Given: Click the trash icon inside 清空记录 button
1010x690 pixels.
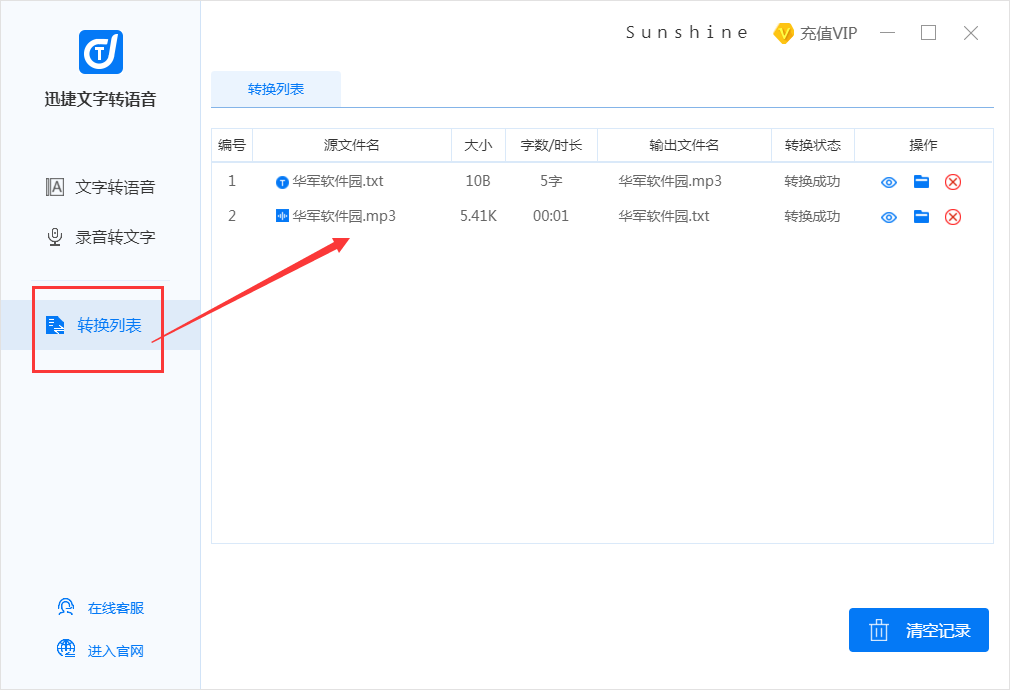Looking at the screenshot, I should (880, 630).
